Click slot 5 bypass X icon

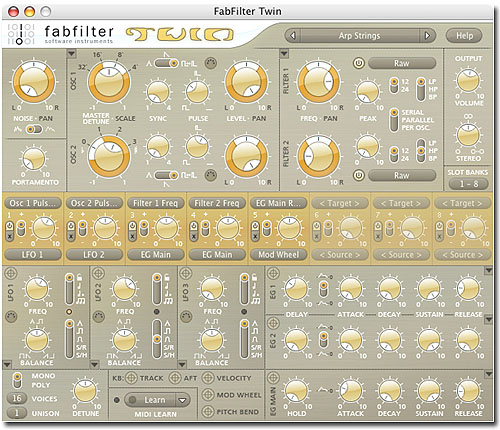click(255, 236)
